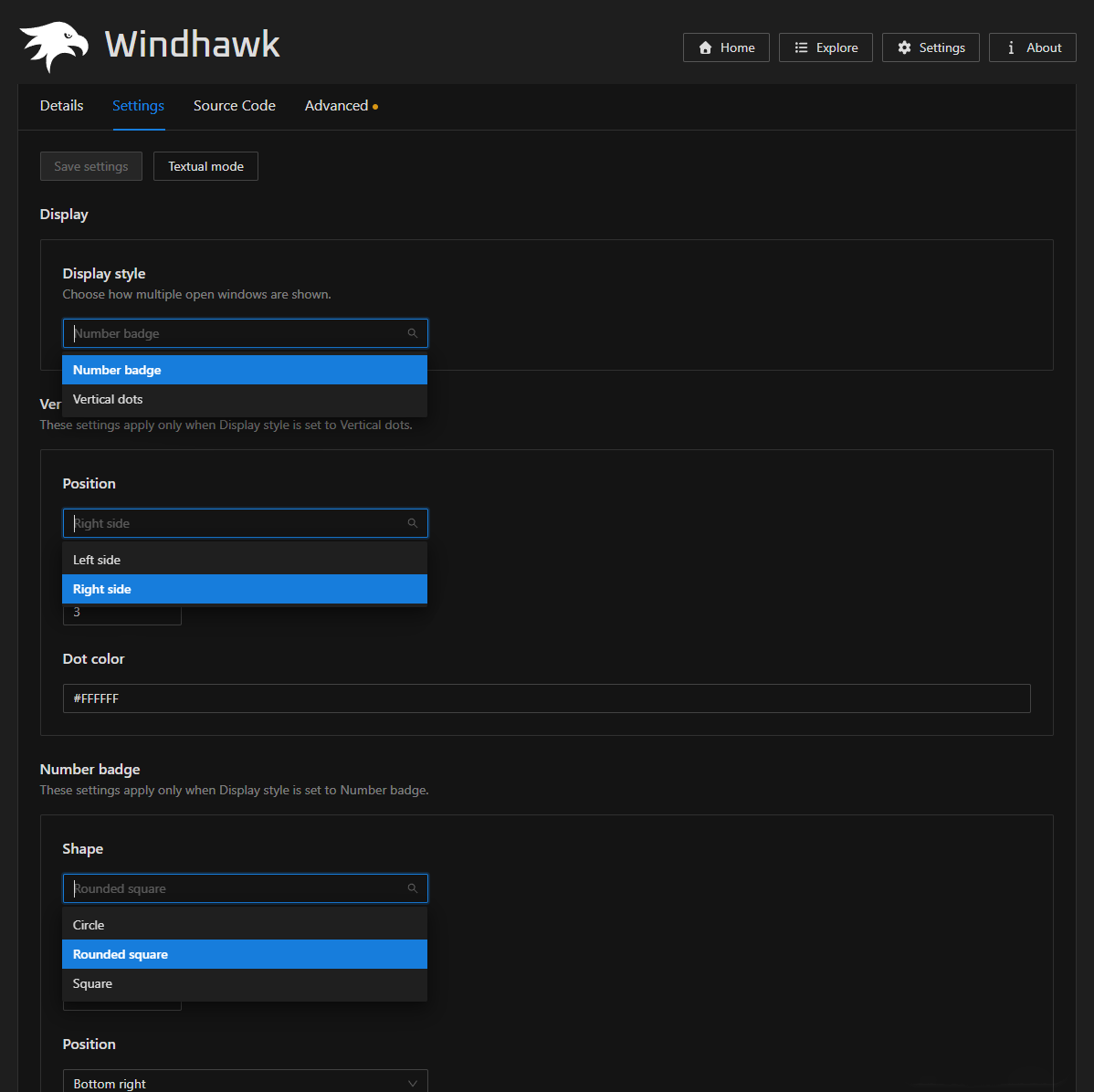Pick Circle shape option

pos(244,925)
